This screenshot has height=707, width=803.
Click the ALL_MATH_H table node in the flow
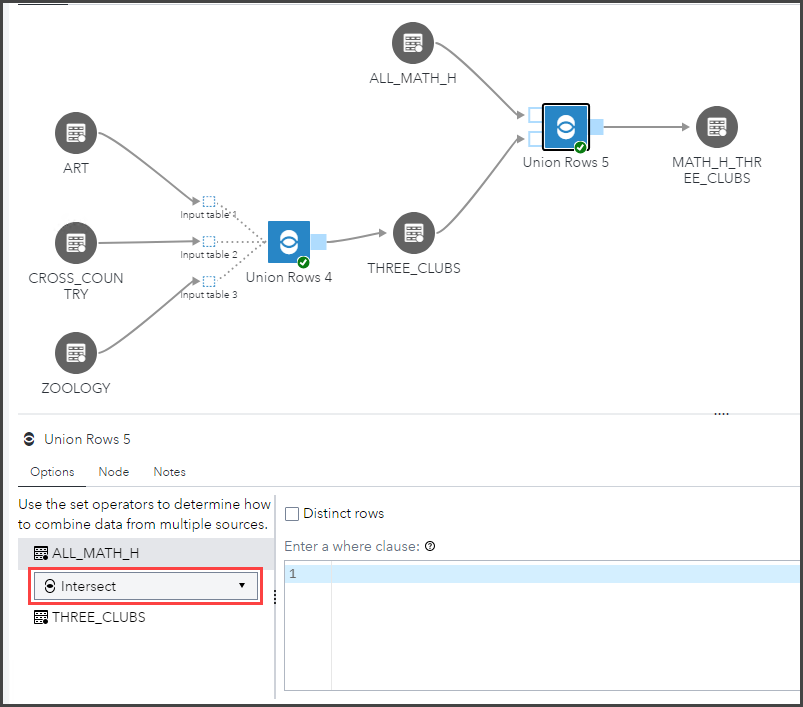(413, 43)
